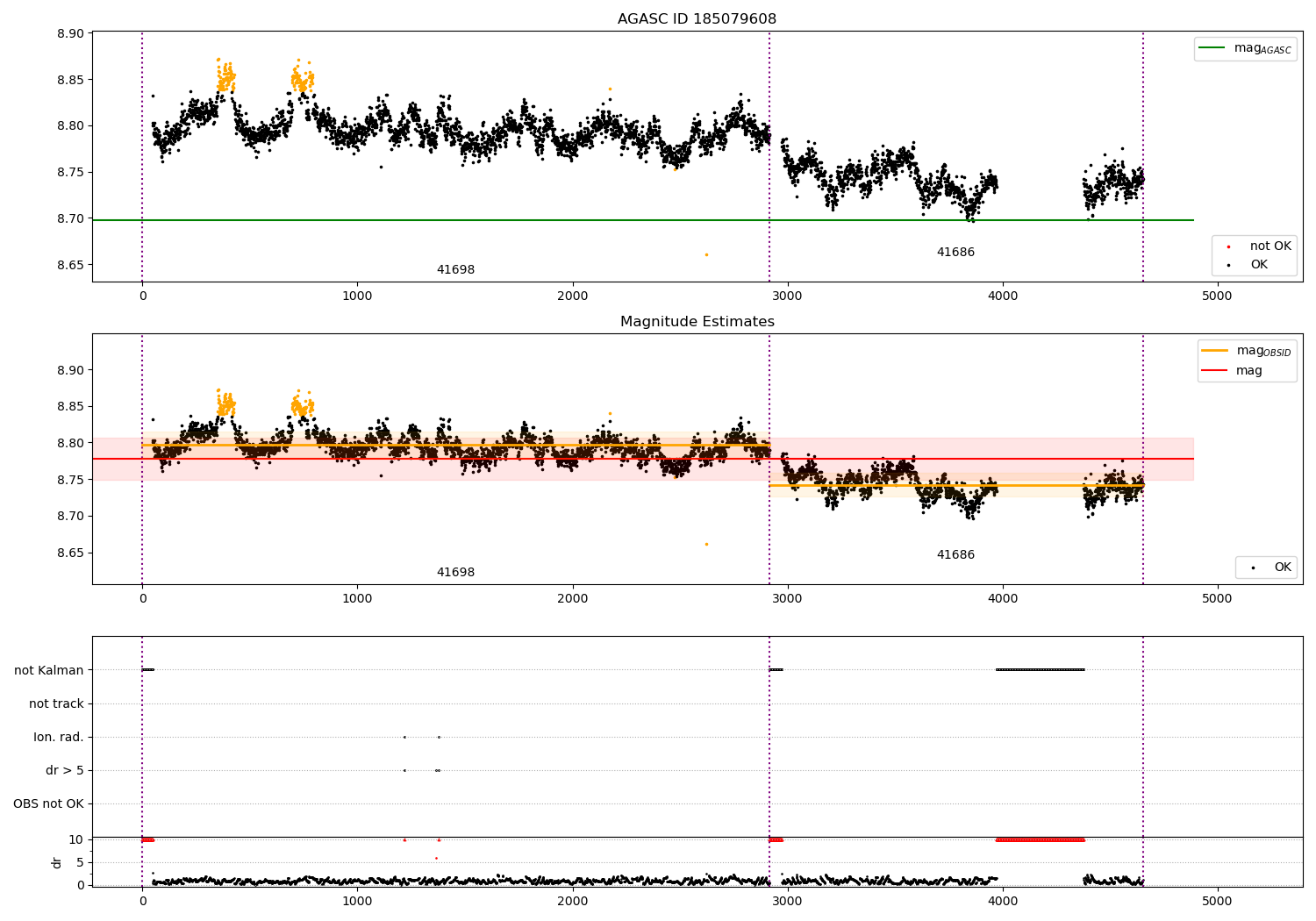Click the 'not track' row label
The height and width of the screenshot is (921, 1316).
56,703
